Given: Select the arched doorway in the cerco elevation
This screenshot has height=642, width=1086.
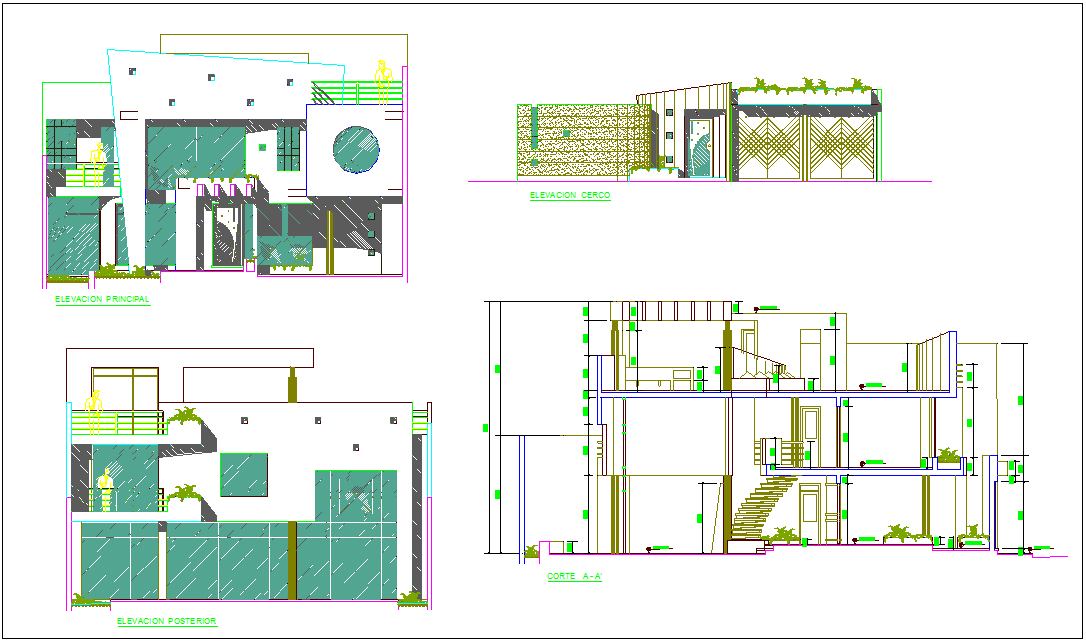Looking at the screenshot, I should (x=702, y=150).
